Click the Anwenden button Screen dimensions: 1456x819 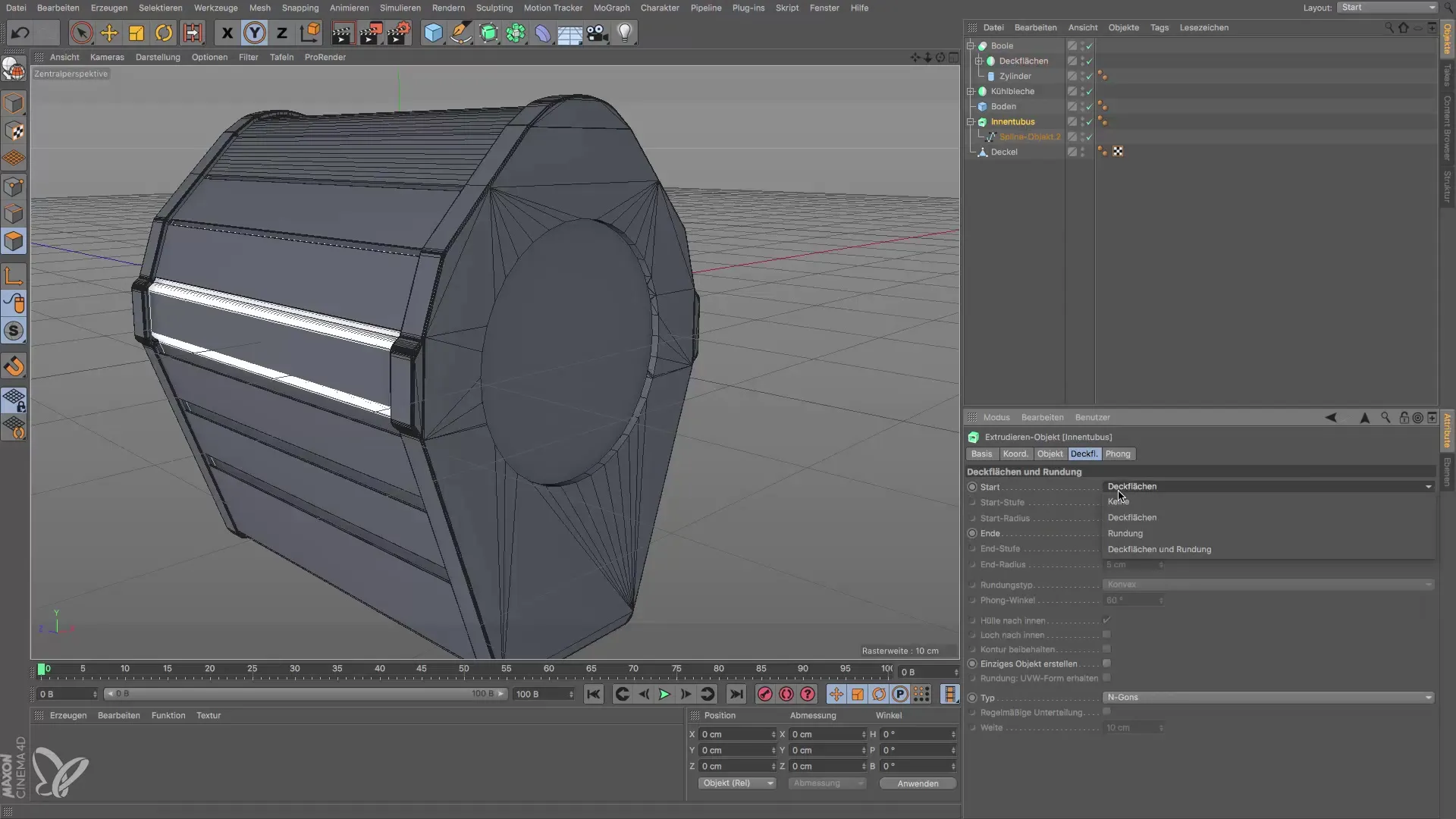pyautogui.click(x=918, y=783)
